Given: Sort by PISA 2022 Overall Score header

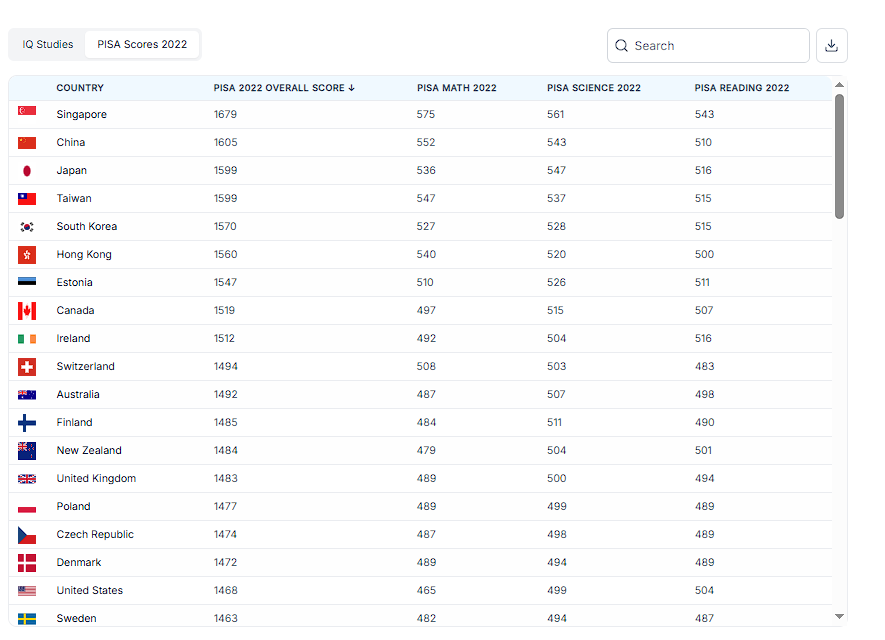Looking at the screenshot, I should [284, 88].
